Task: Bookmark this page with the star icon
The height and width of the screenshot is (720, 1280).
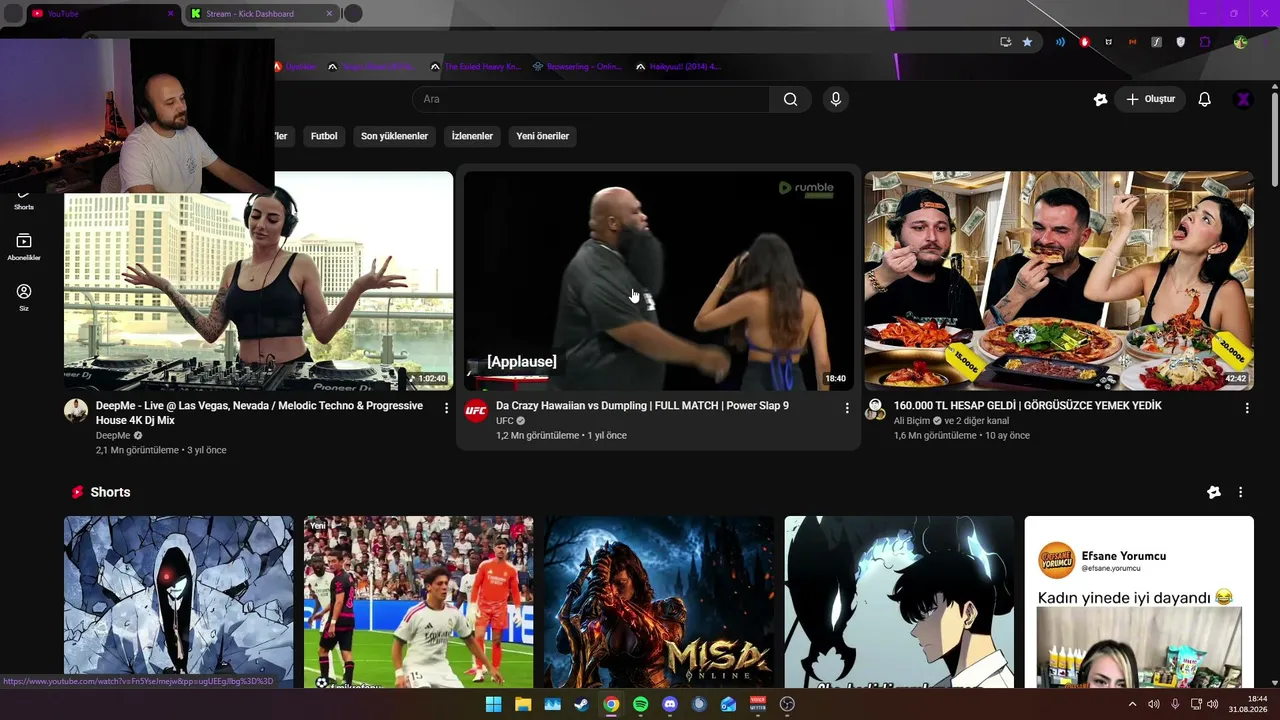Action: [x=1027, y=42]
